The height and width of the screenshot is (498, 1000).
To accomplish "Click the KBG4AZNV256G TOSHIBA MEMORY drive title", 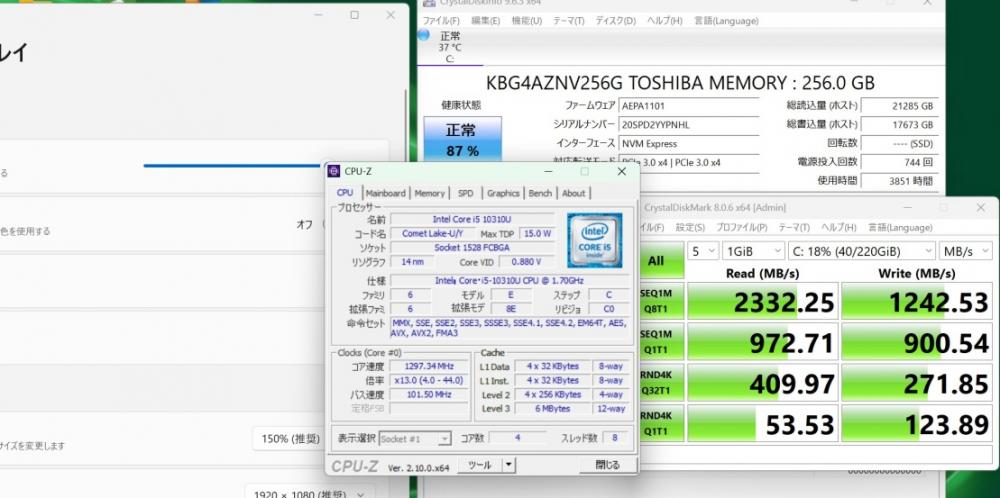I will pyautogui.click(x=680, y=83).
